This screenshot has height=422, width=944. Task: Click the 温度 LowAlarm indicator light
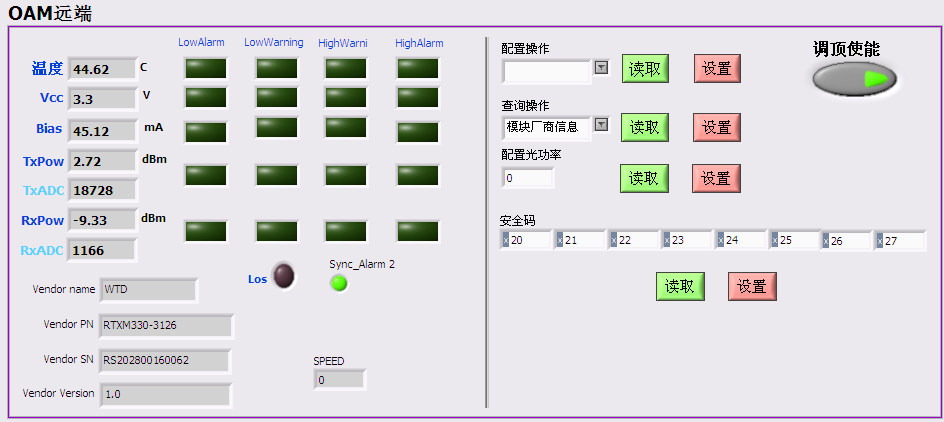pos(205,68)
